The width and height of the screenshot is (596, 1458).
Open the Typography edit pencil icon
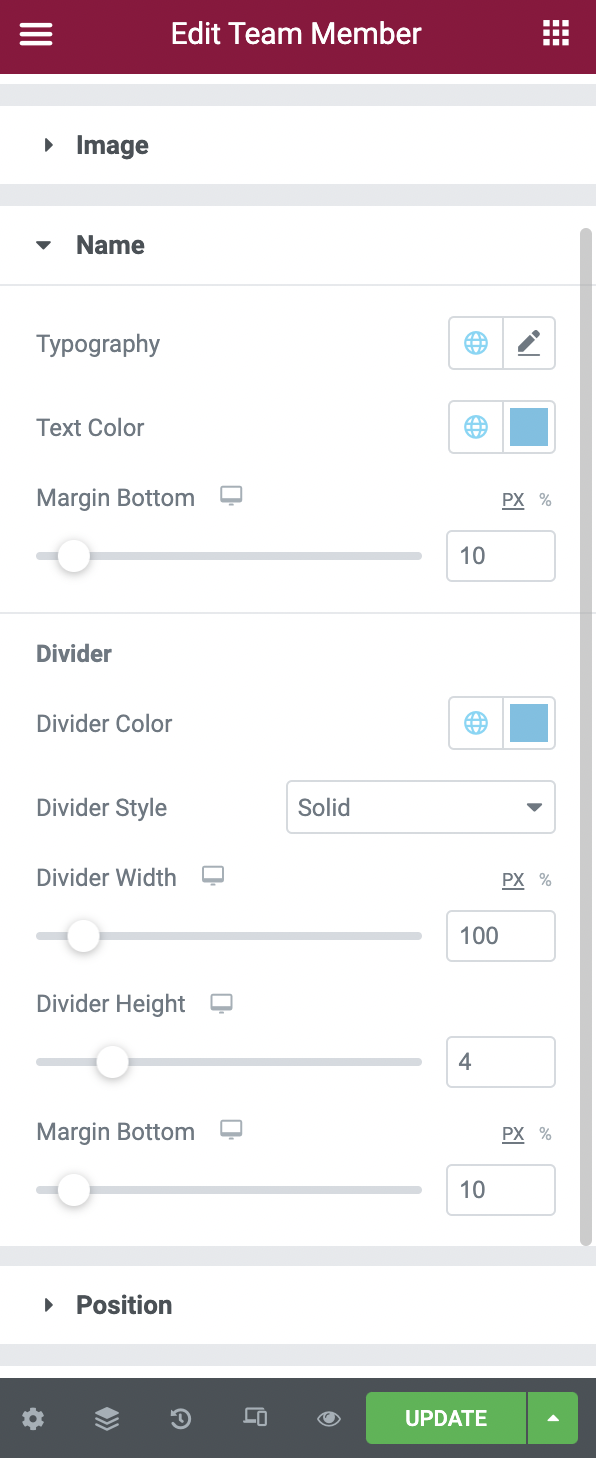529,343
